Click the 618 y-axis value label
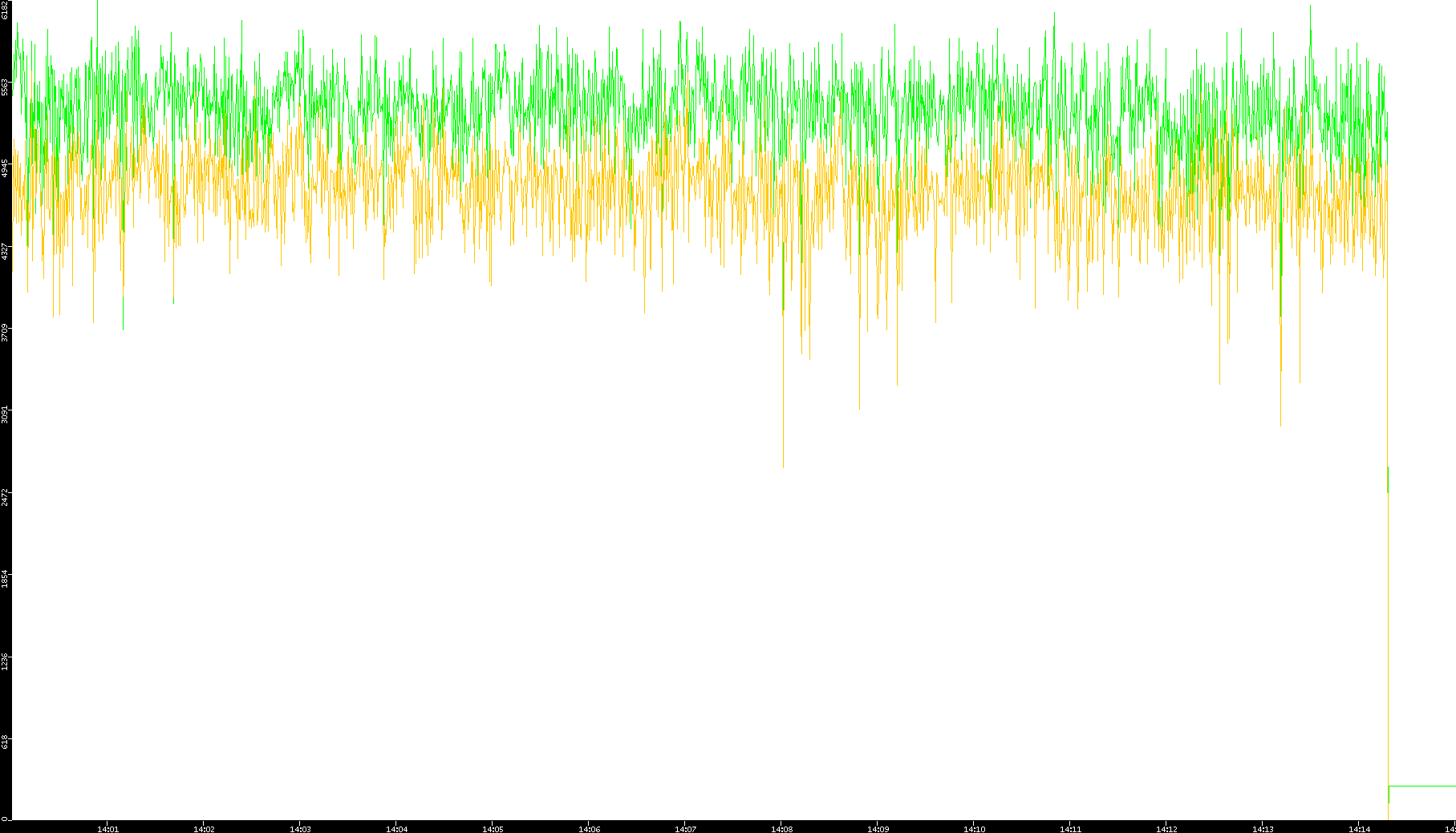This screenshot has height=833, width=1456. [5, 742]
